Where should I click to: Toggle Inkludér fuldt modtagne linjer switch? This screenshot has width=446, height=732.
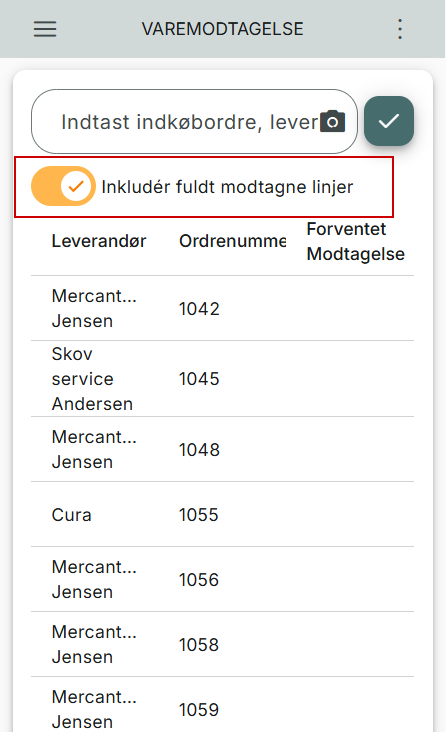click(64, 186)
